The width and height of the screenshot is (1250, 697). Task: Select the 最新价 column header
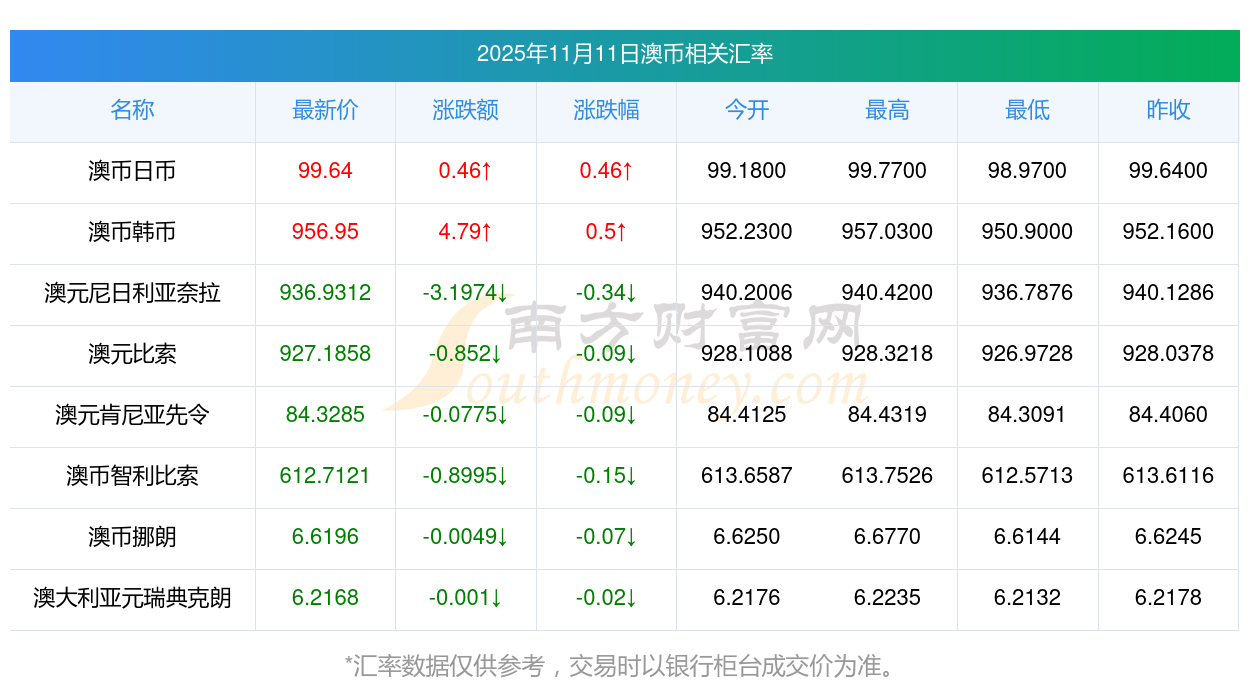(x=325, y=110)
